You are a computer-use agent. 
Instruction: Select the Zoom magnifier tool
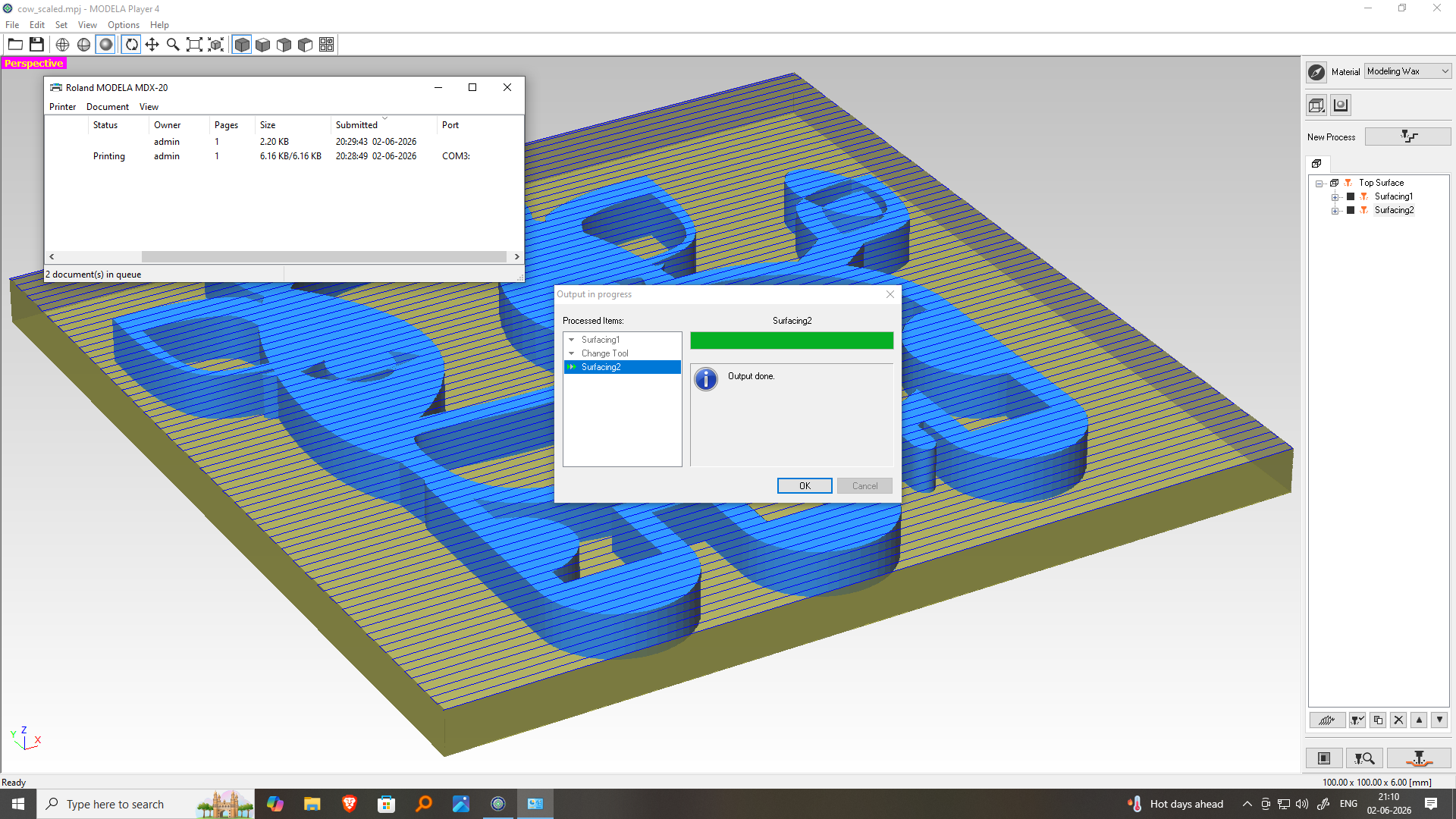click(x=174, y=45)
